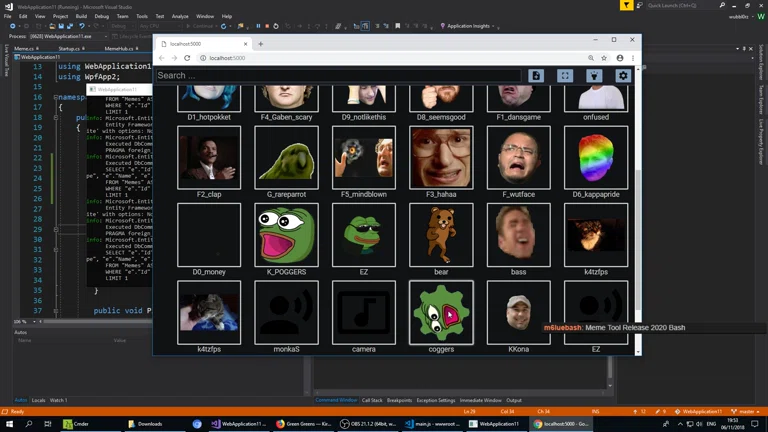768x432 pixels.
Task: Select the K_POGGERS meme thumbnail
Action: tap(286, 236)
